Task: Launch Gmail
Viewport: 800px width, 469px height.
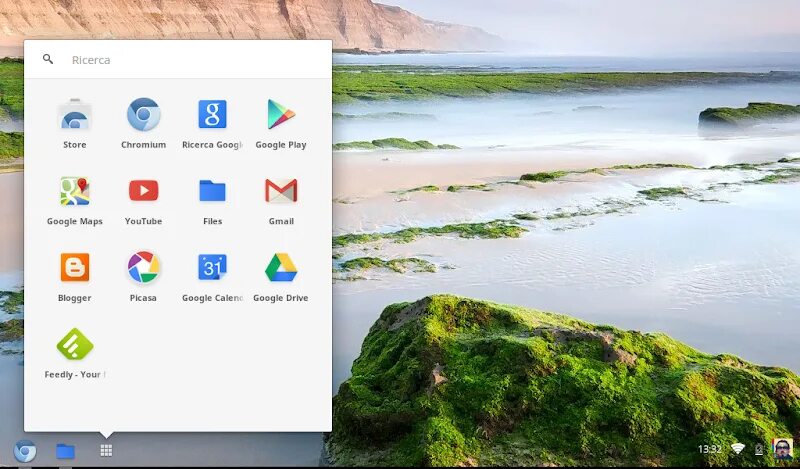Action: click(281, 191)
